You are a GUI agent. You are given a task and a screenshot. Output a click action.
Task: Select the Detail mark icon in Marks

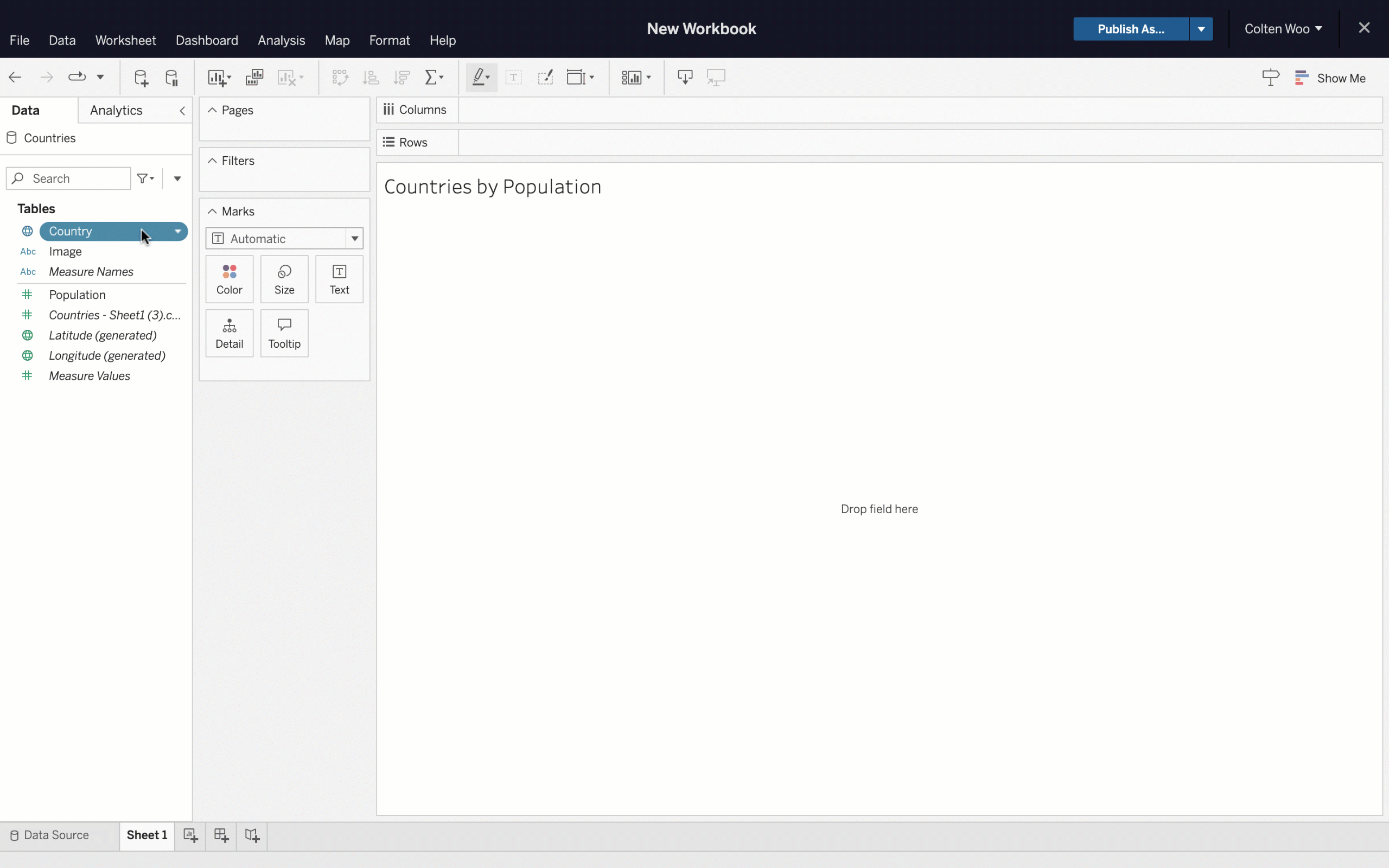[229, 331]
